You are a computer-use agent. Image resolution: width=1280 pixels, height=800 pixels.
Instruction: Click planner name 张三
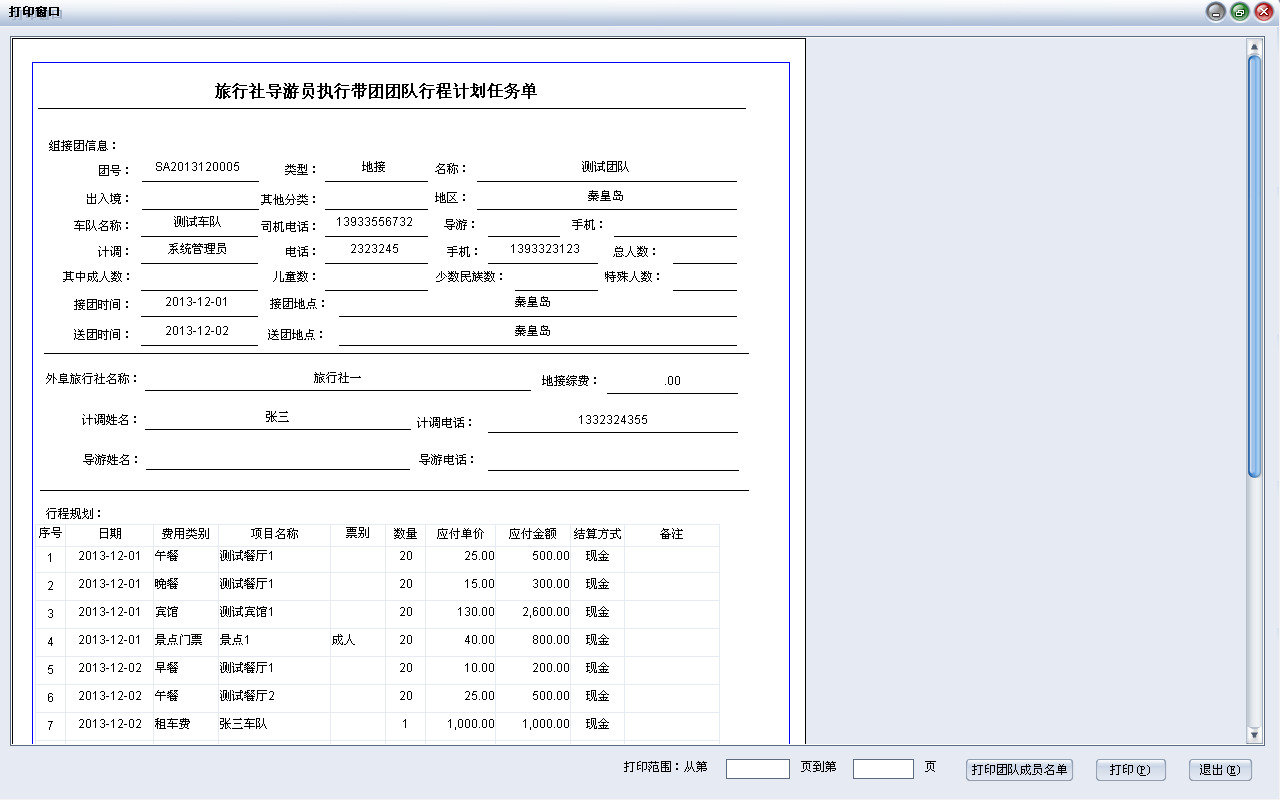coord(277,417)
